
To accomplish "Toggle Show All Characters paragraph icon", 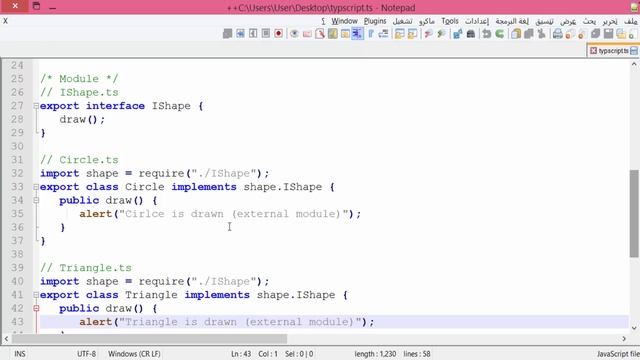I will tap(371, 34).
